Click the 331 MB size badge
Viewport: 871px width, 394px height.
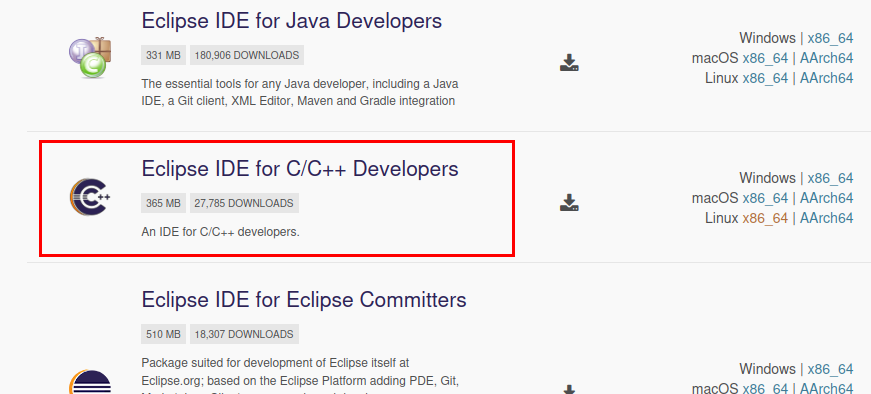pyautogui.click(x=163, y=56)
